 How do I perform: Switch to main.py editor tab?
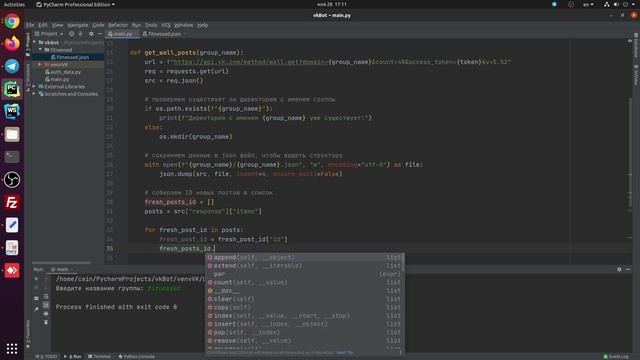[x=122, y=34]
